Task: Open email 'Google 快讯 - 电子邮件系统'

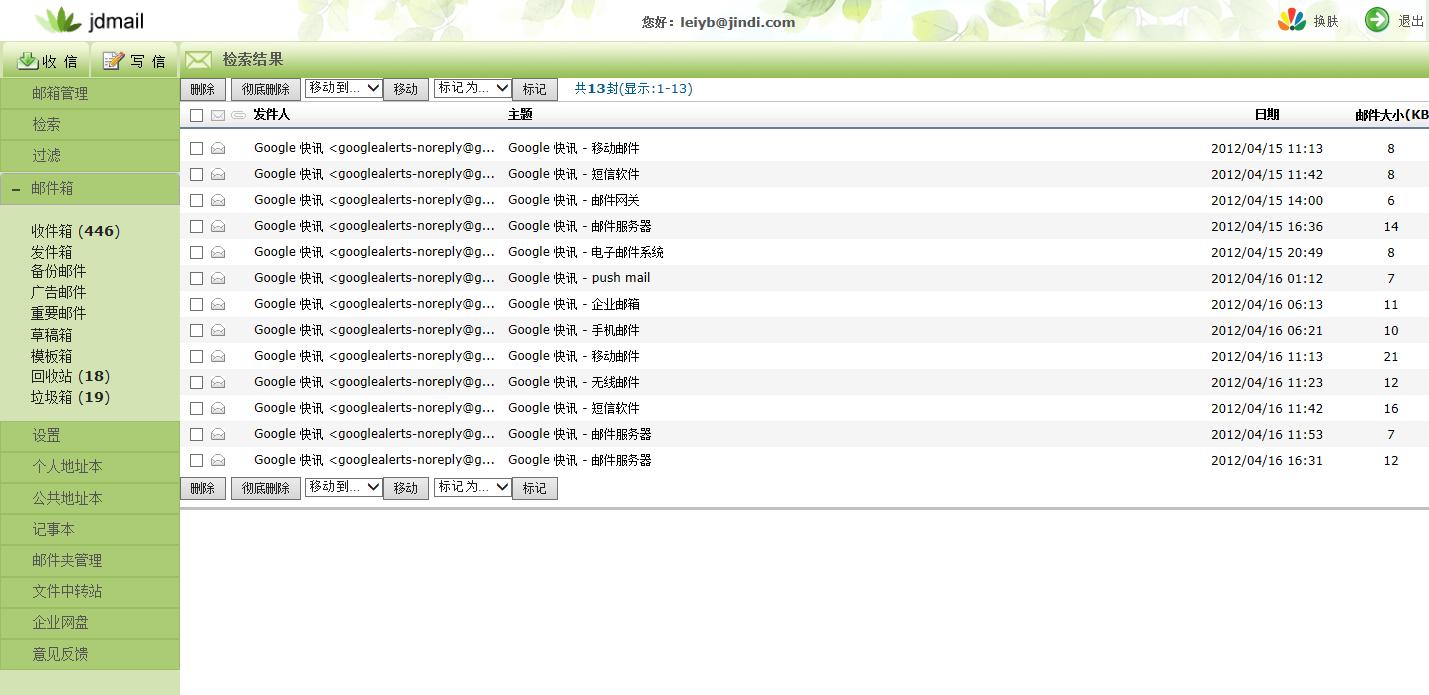Action: click(x=586, y=252)
